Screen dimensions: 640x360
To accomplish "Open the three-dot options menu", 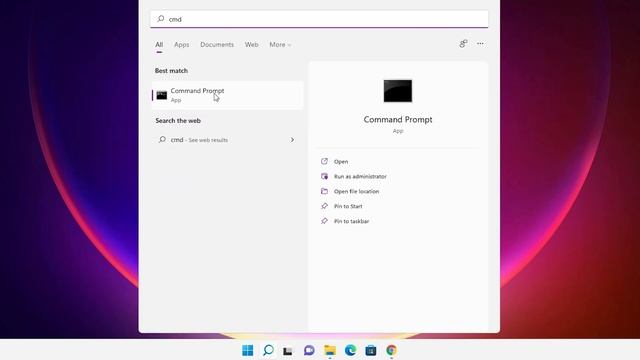I will (480, 44).
